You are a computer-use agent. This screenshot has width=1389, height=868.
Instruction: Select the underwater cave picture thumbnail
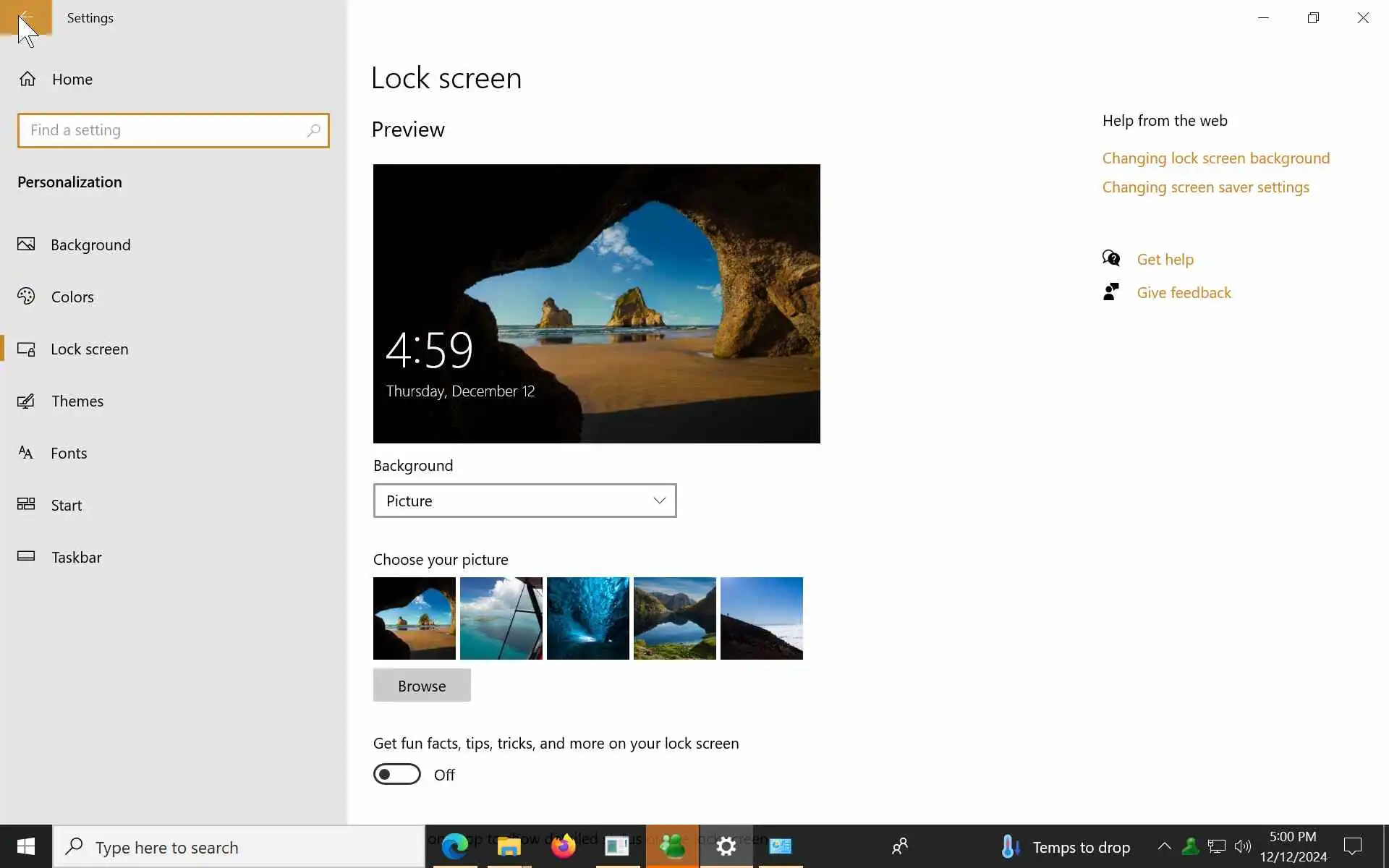pos(587,618)
